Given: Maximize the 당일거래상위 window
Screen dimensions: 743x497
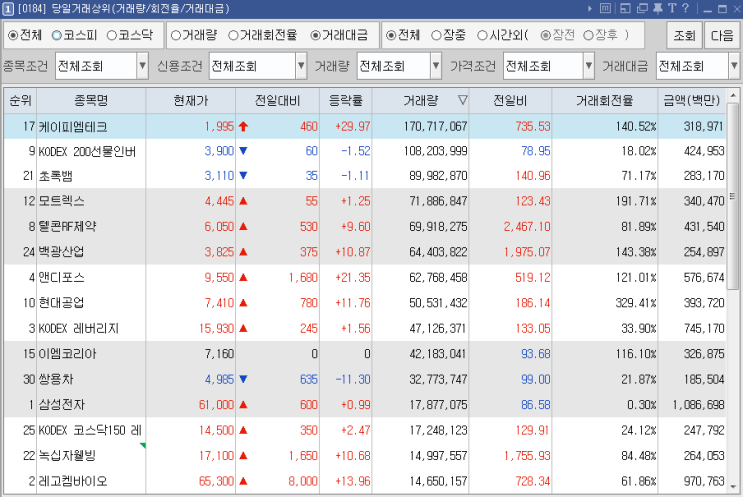Looking at the screenshot, I should pyautogui.click(x=723, y=9).
